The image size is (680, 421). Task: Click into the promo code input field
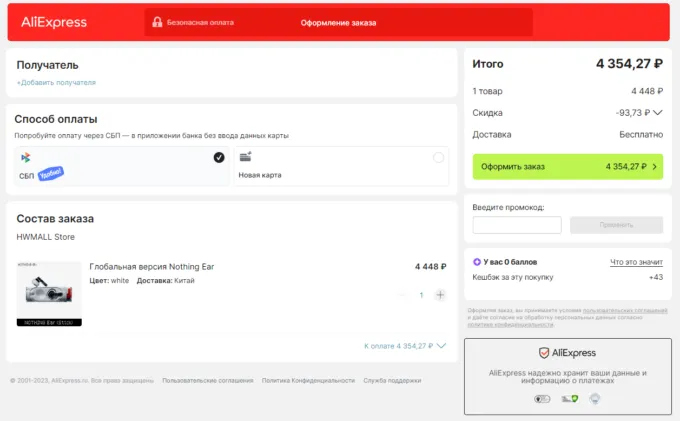[x=517, y=225]
